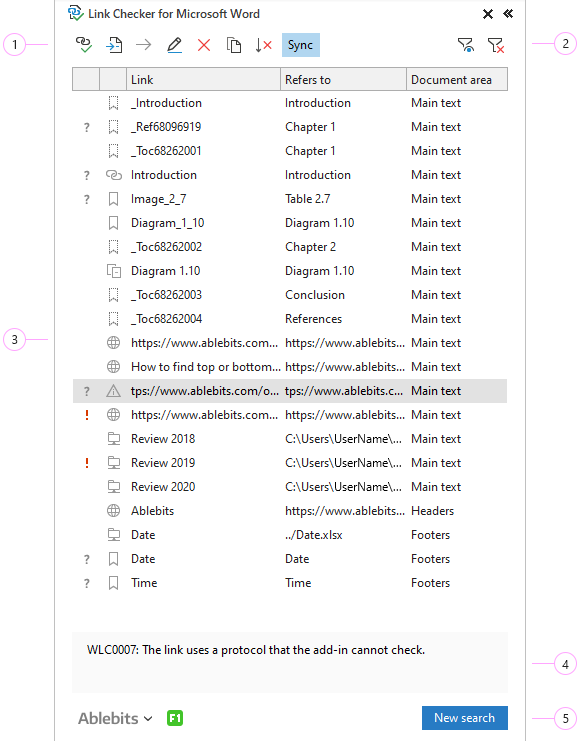Select the ../Date.xlsx cell
The width and height of the screenshot is (580, 741).
(x=313, y=535)
